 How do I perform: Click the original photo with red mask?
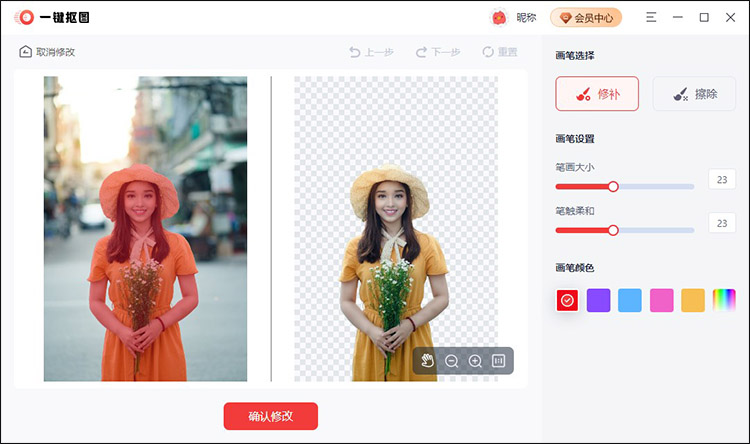145,229
